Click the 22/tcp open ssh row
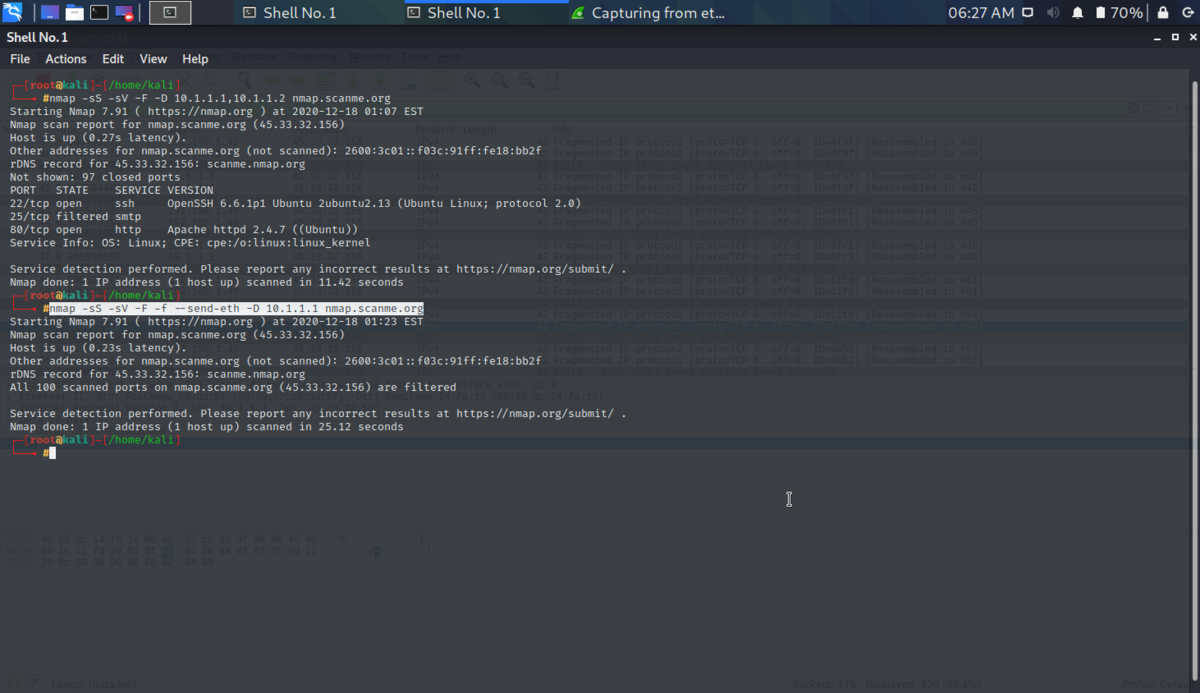The image size is (1200, 693). click(x=295, y=203)
